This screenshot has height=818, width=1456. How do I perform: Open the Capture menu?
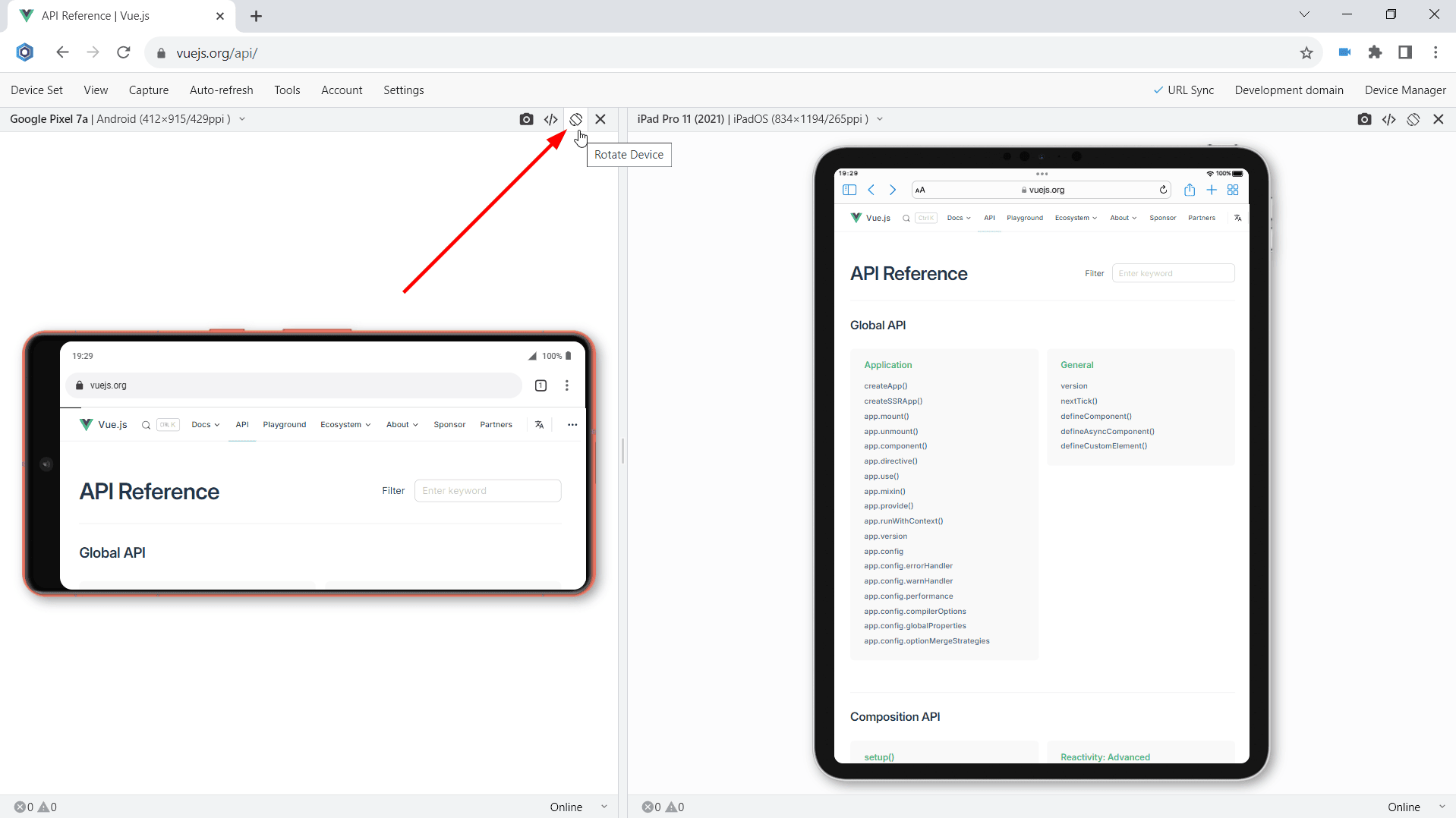click(149, 90)
